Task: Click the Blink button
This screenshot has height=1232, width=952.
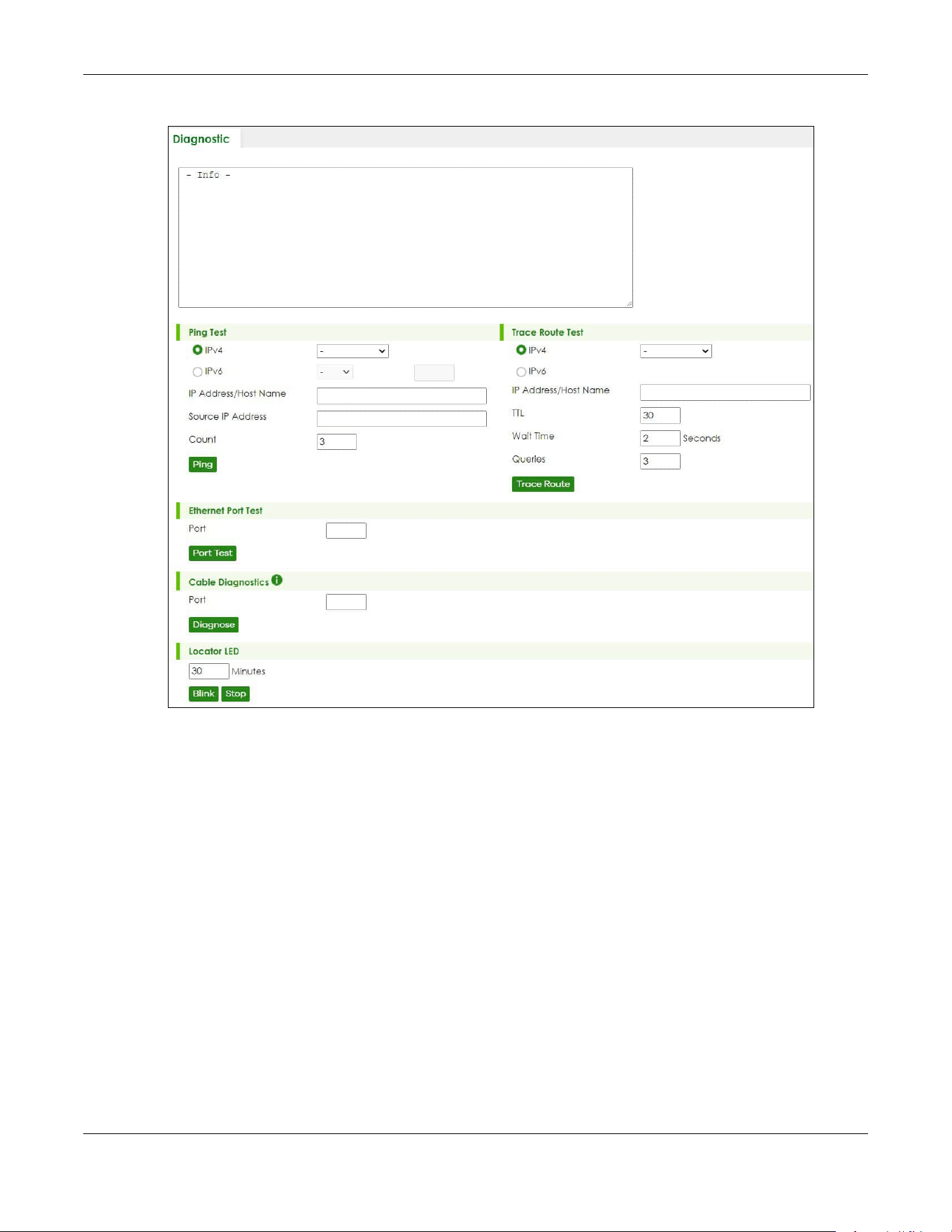Action: tap(204, 694)
